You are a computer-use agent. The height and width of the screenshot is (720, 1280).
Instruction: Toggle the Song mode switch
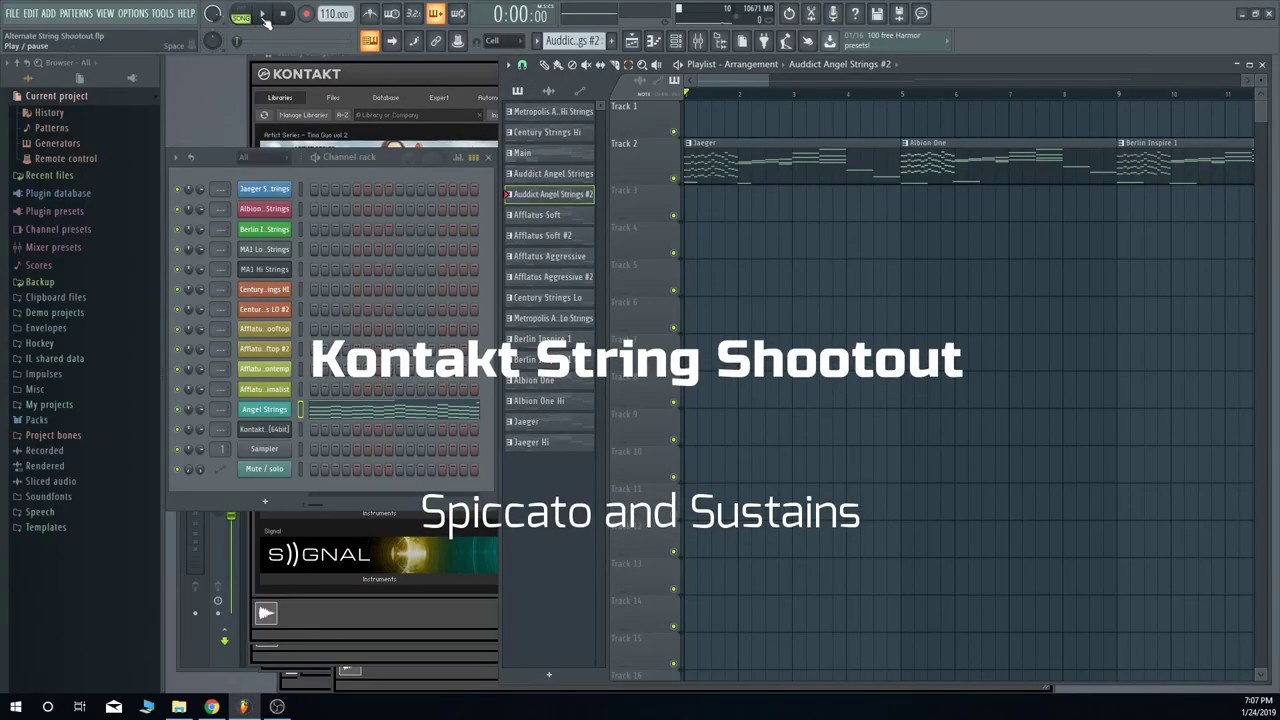(241, 16)
